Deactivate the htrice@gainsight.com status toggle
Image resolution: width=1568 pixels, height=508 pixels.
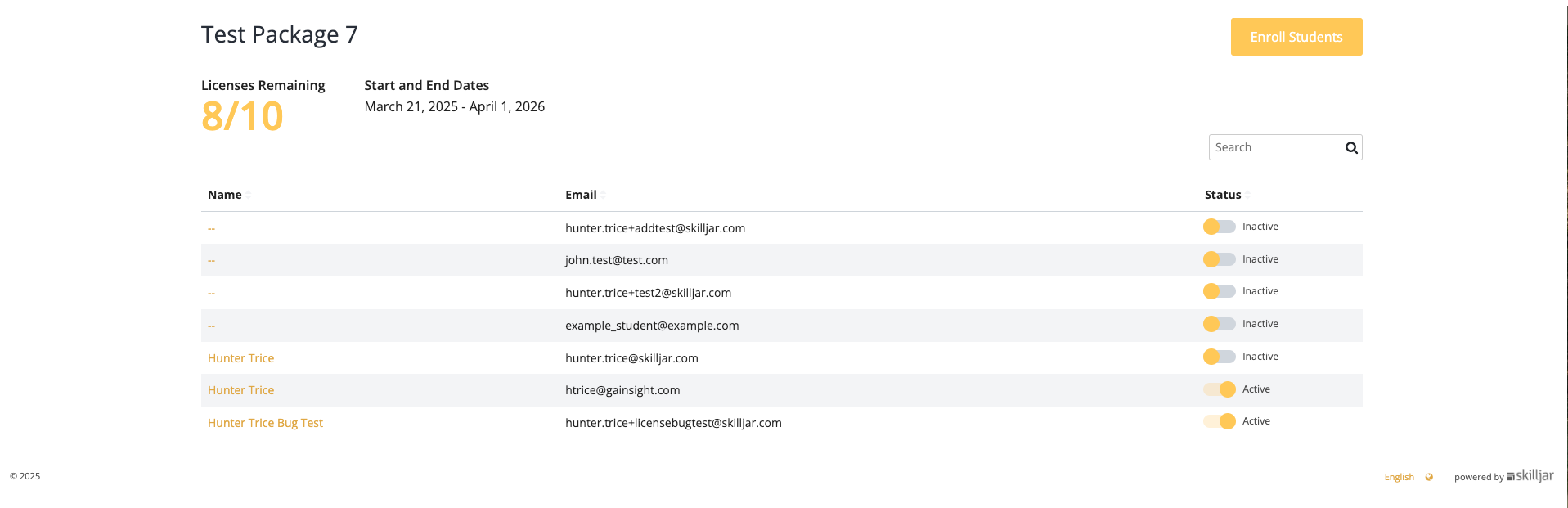coord(1219,389)
